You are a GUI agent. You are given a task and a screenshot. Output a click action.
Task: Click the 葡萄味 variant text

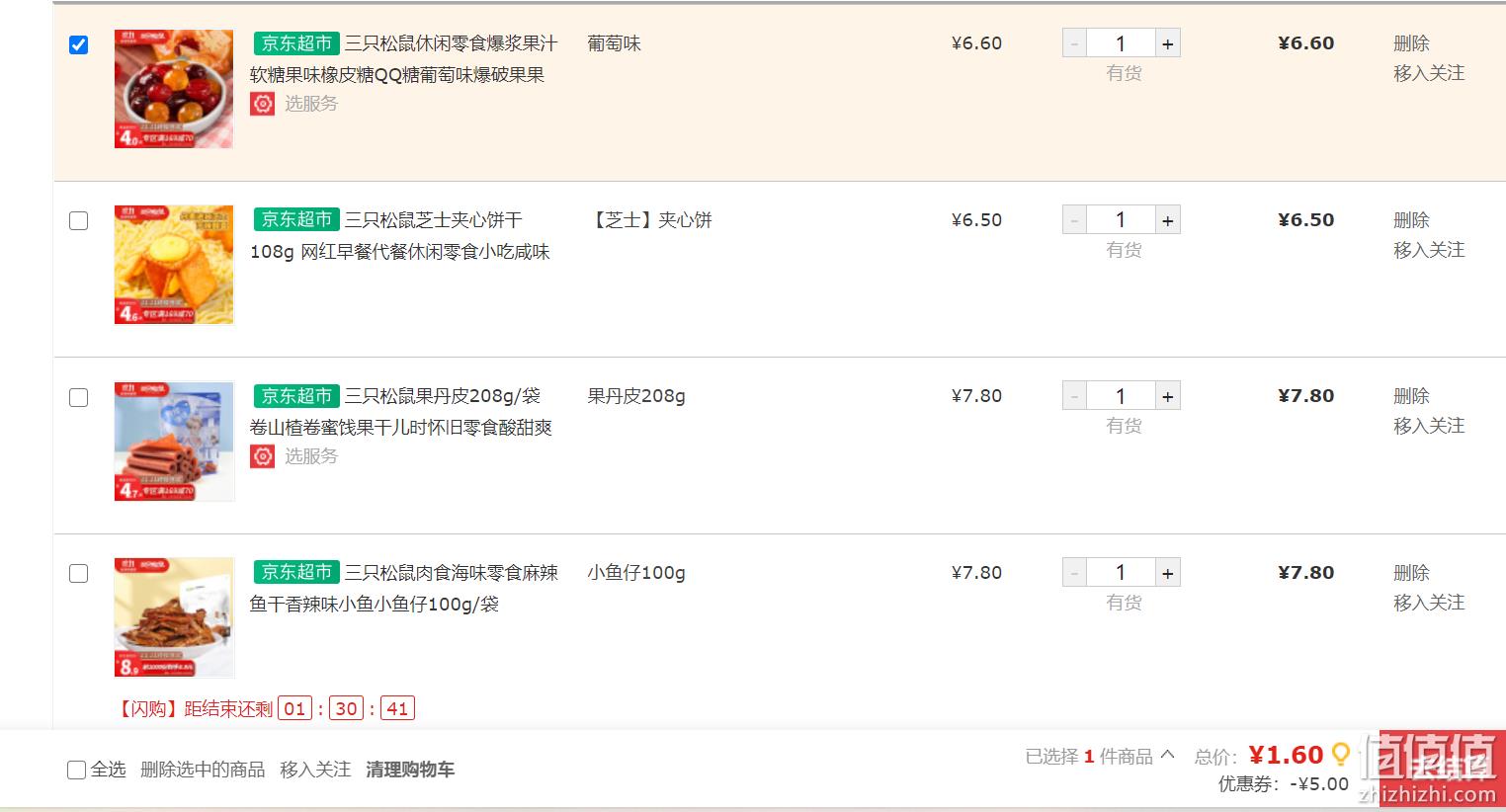click(614, 43)
